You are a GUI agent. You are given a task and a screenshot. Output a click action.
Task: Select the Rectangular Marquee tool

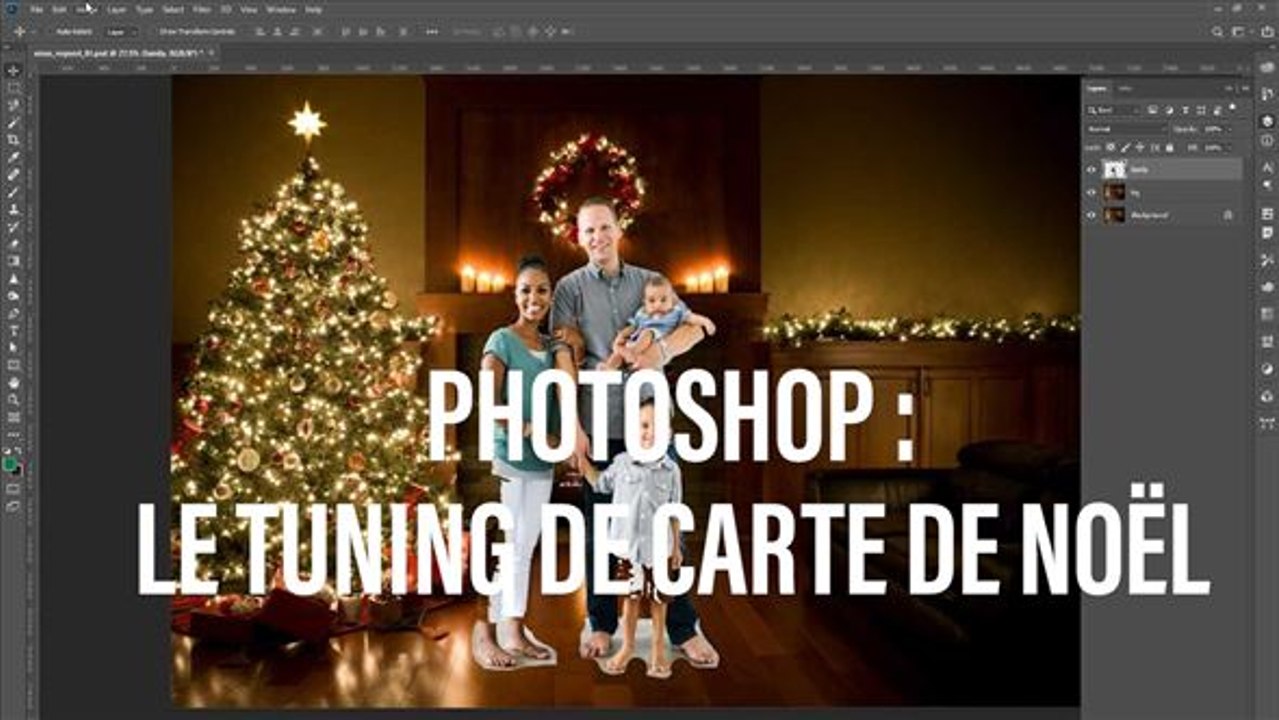(x=13, y=87)
